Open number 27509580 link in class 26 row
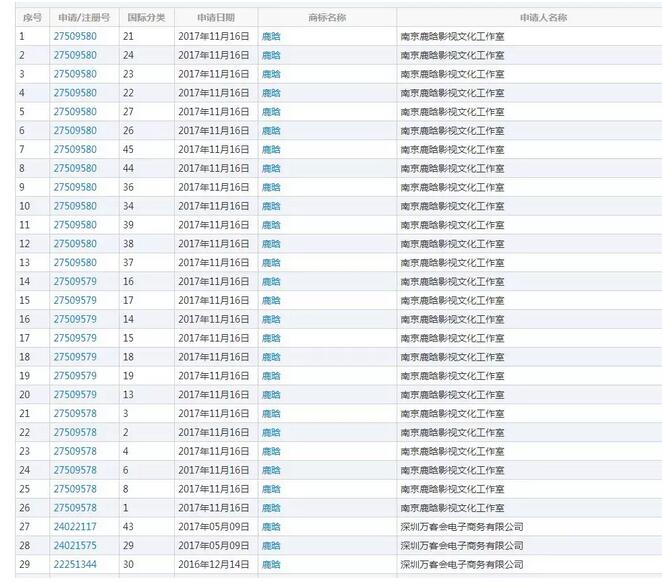Screen dimensions: 662x588 click(x=75, y=130)
